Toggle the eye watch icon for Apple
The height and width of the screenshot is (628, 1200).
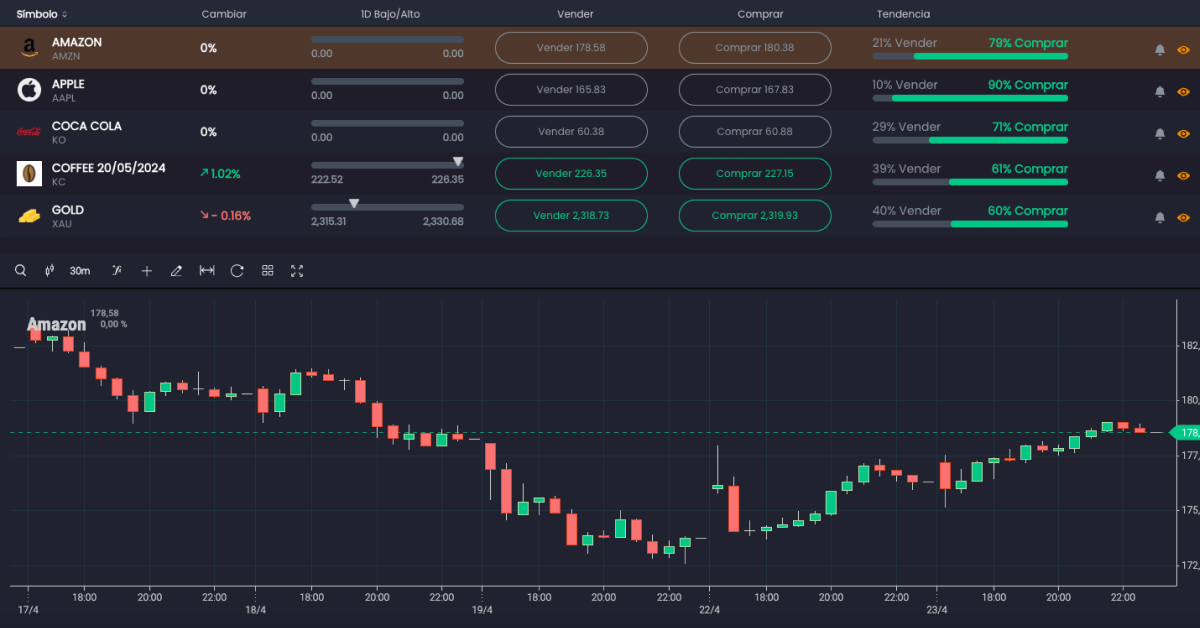pyautogui.click(x=1183, y=90)
